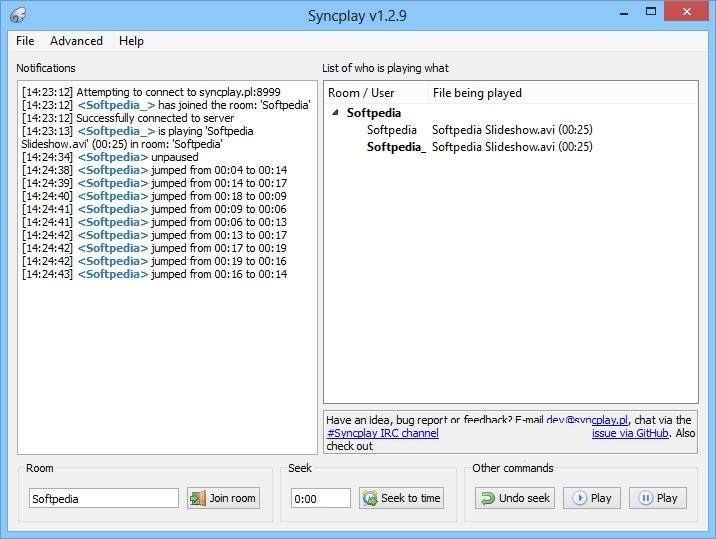Viewport: 716px width, 539px height.
Task: Click 'jumped from 00:19 to 00:16' notification
Action: pos(154,261)
